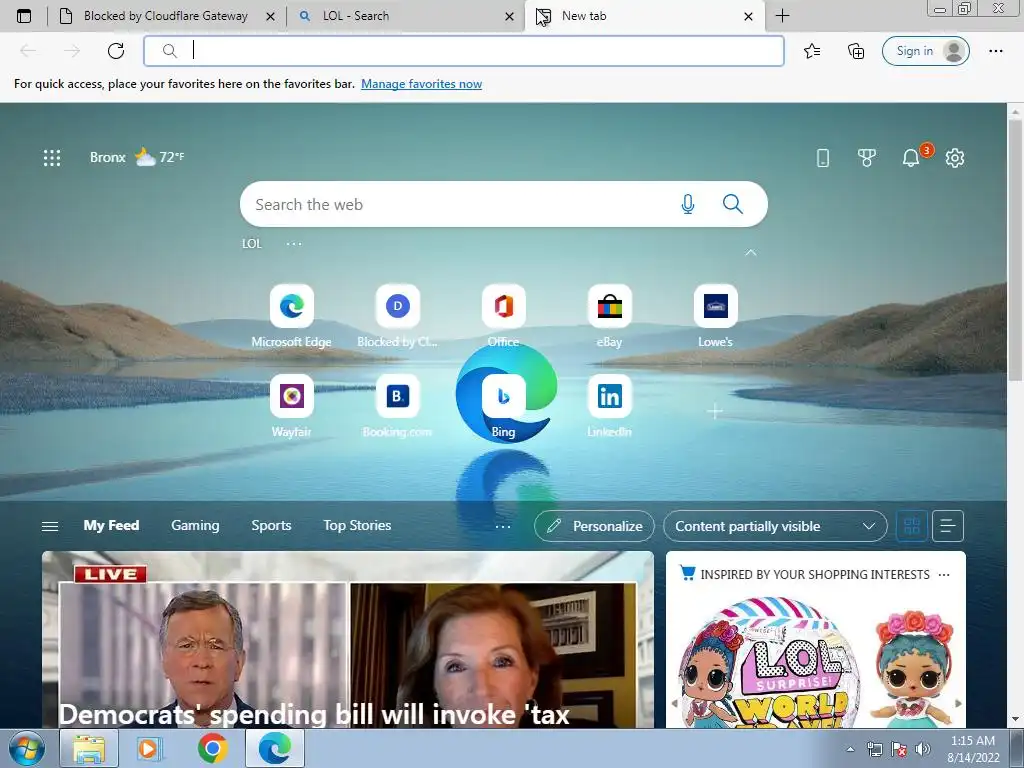
Task: Open the clock showing 1:15 AM
Action: point(973,749)
